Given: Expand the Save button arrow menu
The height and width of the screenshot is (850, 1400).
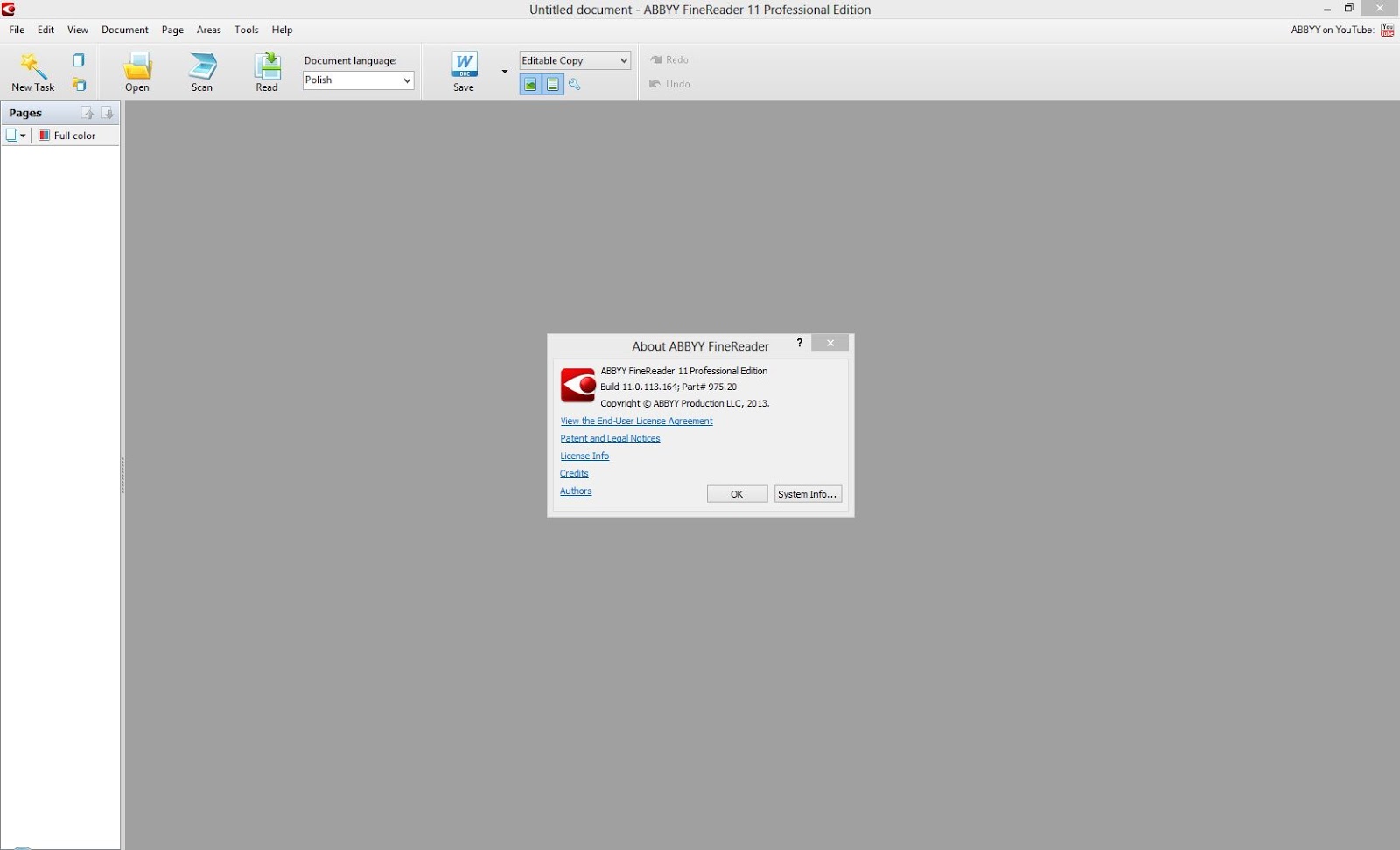Looking at the screenshot, I should tap(504, 72).
